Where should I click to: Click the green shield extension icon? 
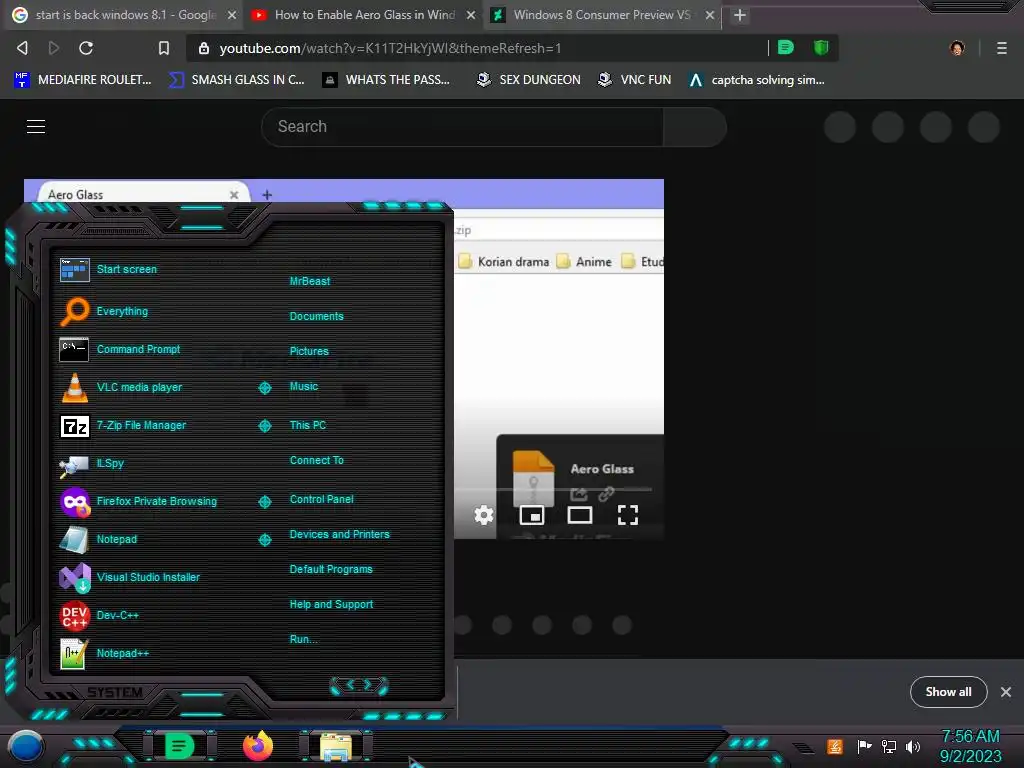821,47
